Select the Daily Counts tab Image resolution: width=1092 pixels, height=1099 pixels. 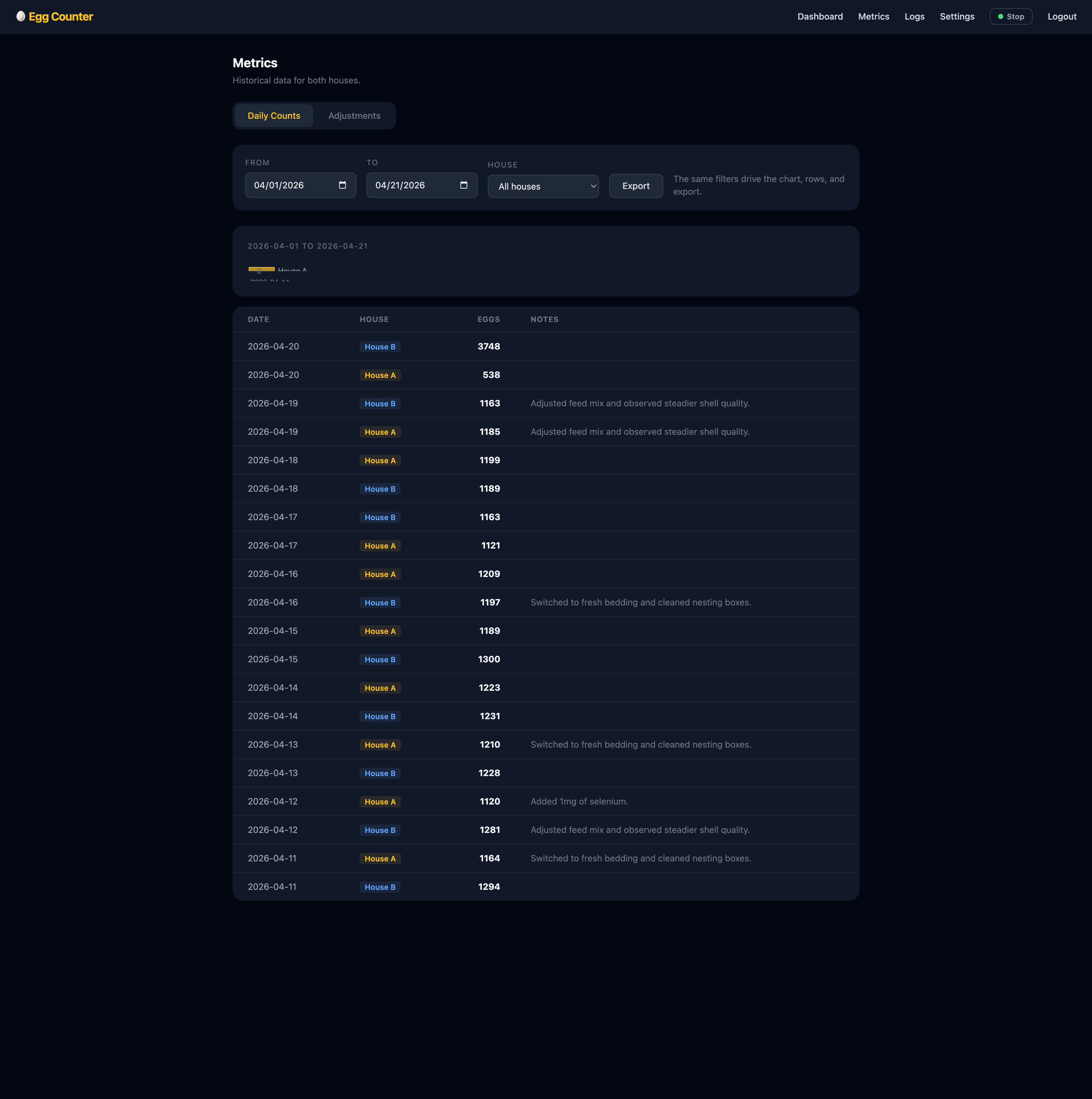(x=274, y=116)
